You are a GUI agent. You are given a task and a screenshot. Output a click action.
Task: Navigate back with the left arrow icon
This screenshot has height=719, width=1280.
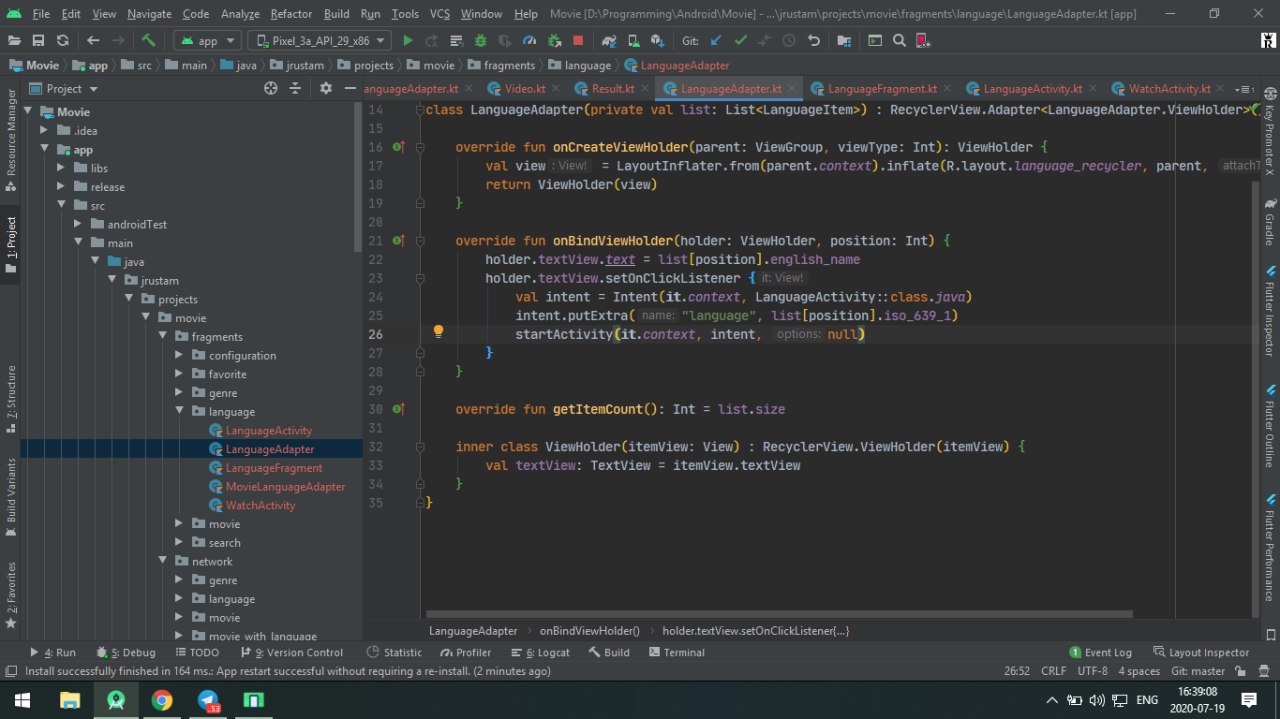(93, 41)
